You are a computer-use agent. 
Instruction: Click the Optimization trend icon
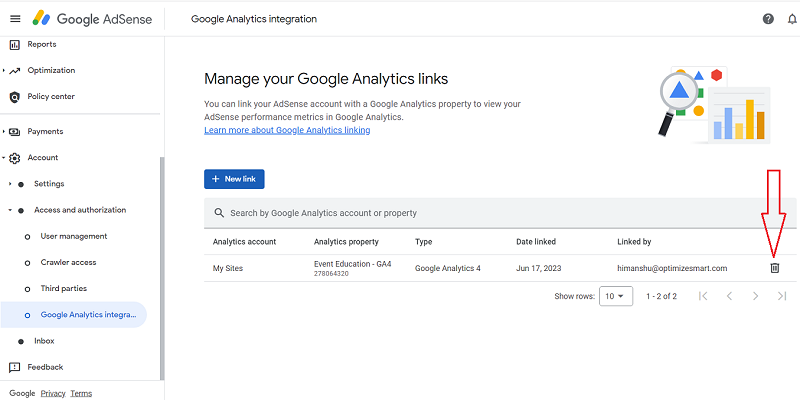pyautogui.click(x=15, y=70)
